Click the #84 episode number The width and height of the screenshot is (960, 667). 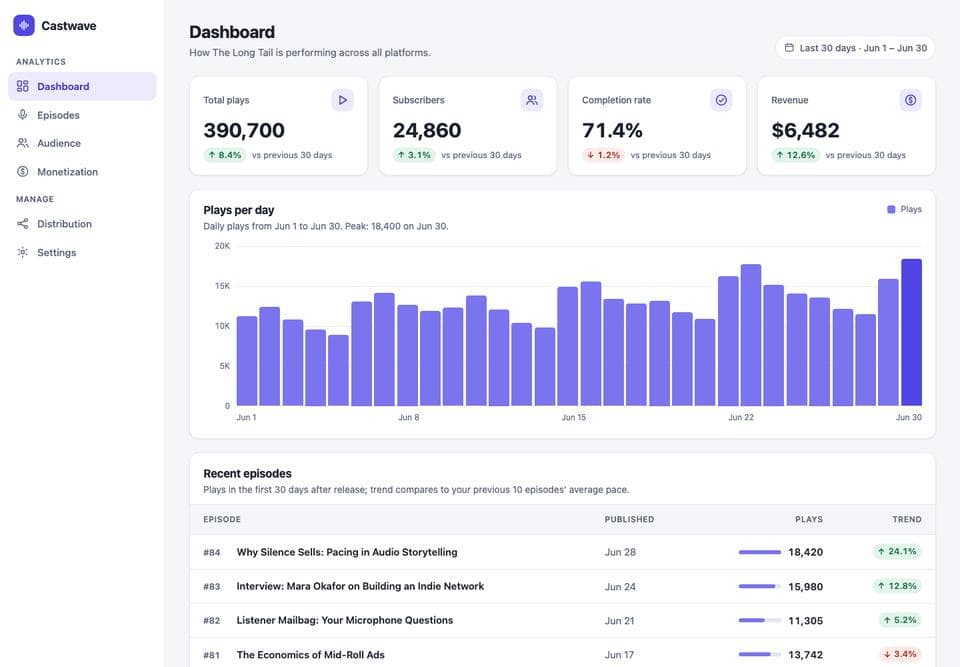(x=212, y=552)
